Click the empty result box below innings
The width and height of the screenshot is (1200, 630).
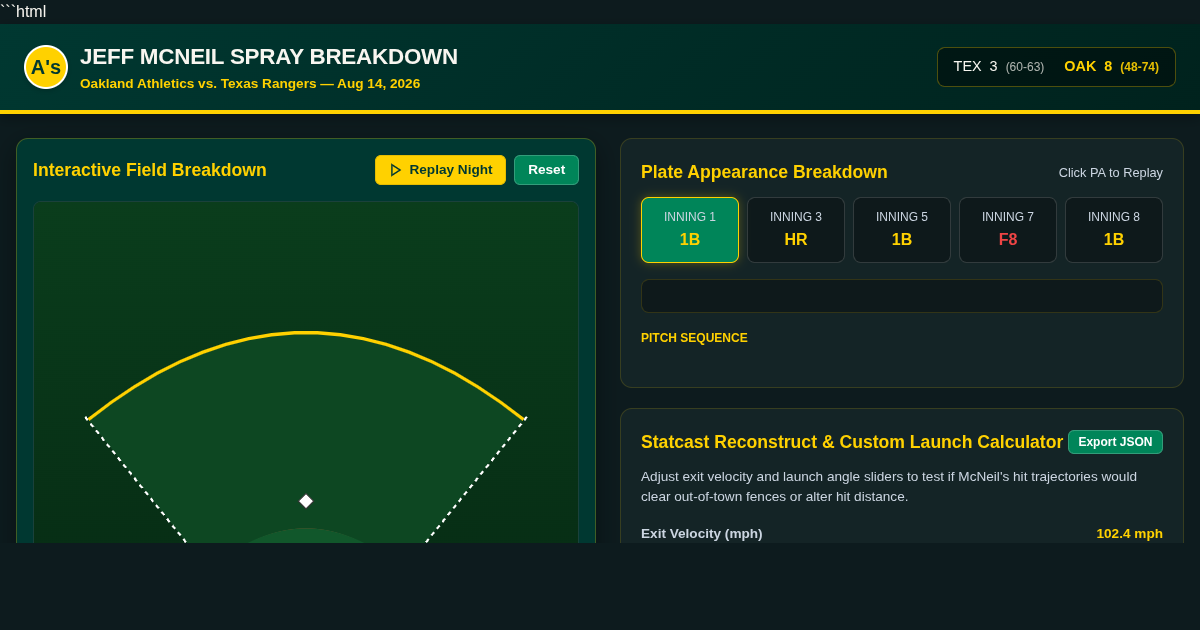[902, 296]
